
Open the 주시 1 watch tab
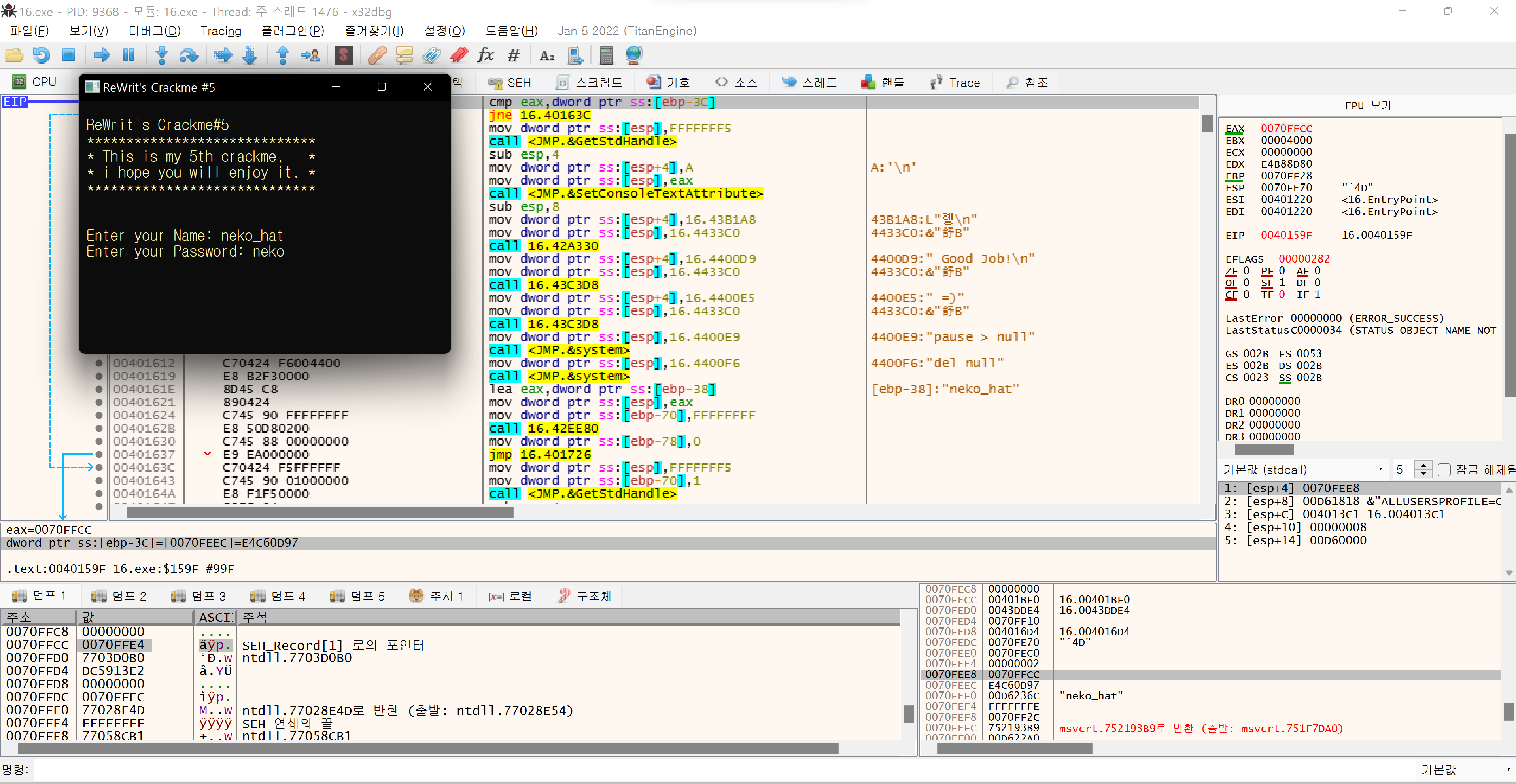coord(436,596)
